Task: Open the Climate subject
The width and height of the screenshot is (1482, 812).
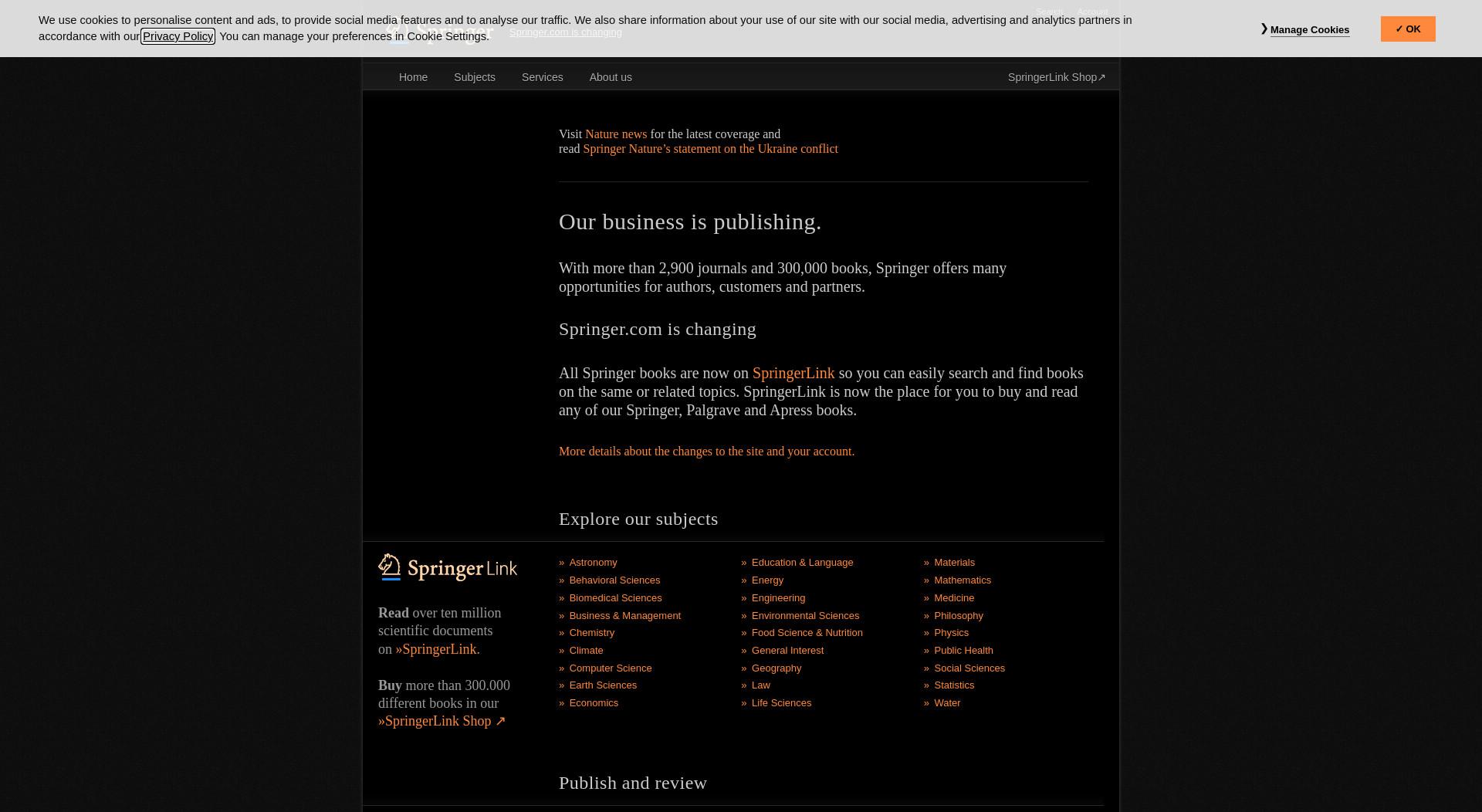Action: pos(586,651)
